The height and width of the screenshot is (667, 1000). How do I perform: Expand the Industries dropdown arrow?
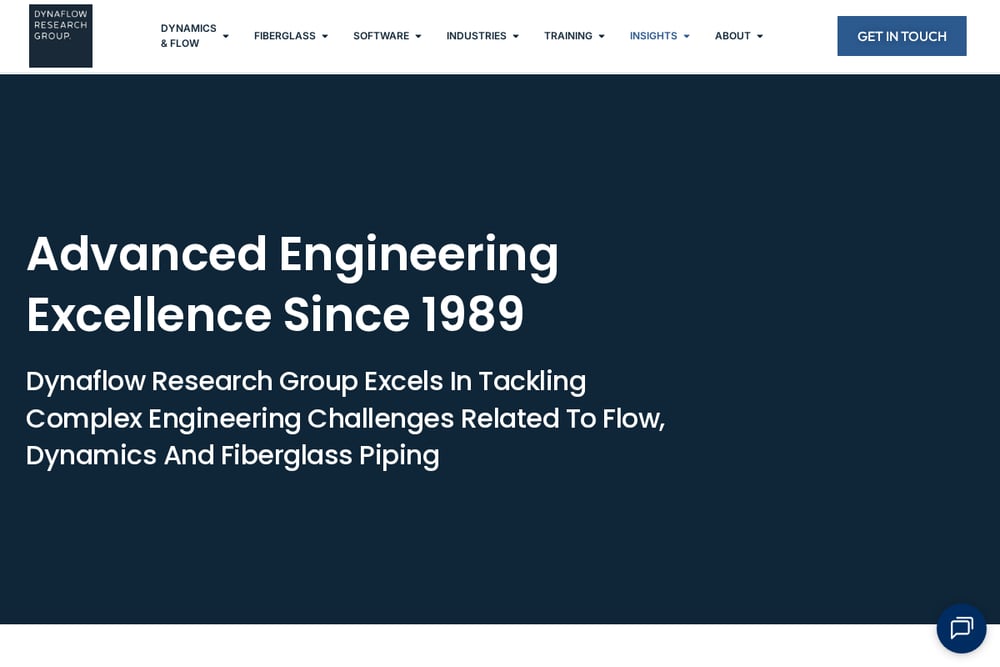point(516,36)
